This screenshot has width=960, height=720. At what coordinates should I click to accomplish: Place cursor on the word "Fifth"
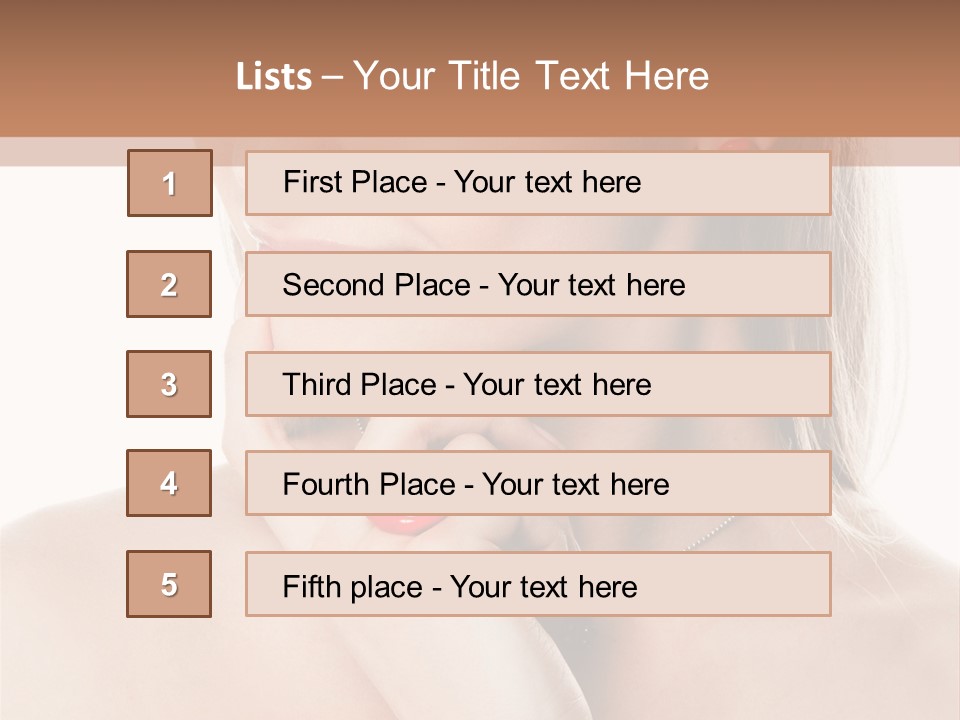point(310,586)
